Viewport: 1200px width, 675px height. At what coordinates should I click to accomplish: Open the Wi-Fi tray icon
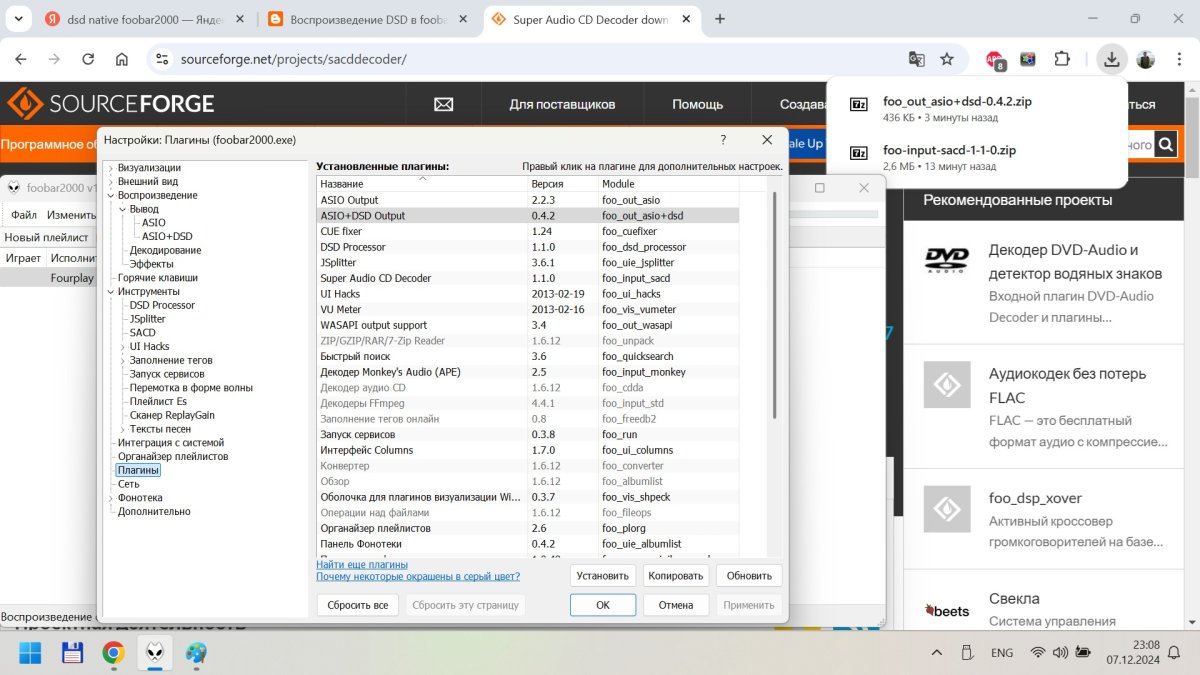pos(1038,652)
